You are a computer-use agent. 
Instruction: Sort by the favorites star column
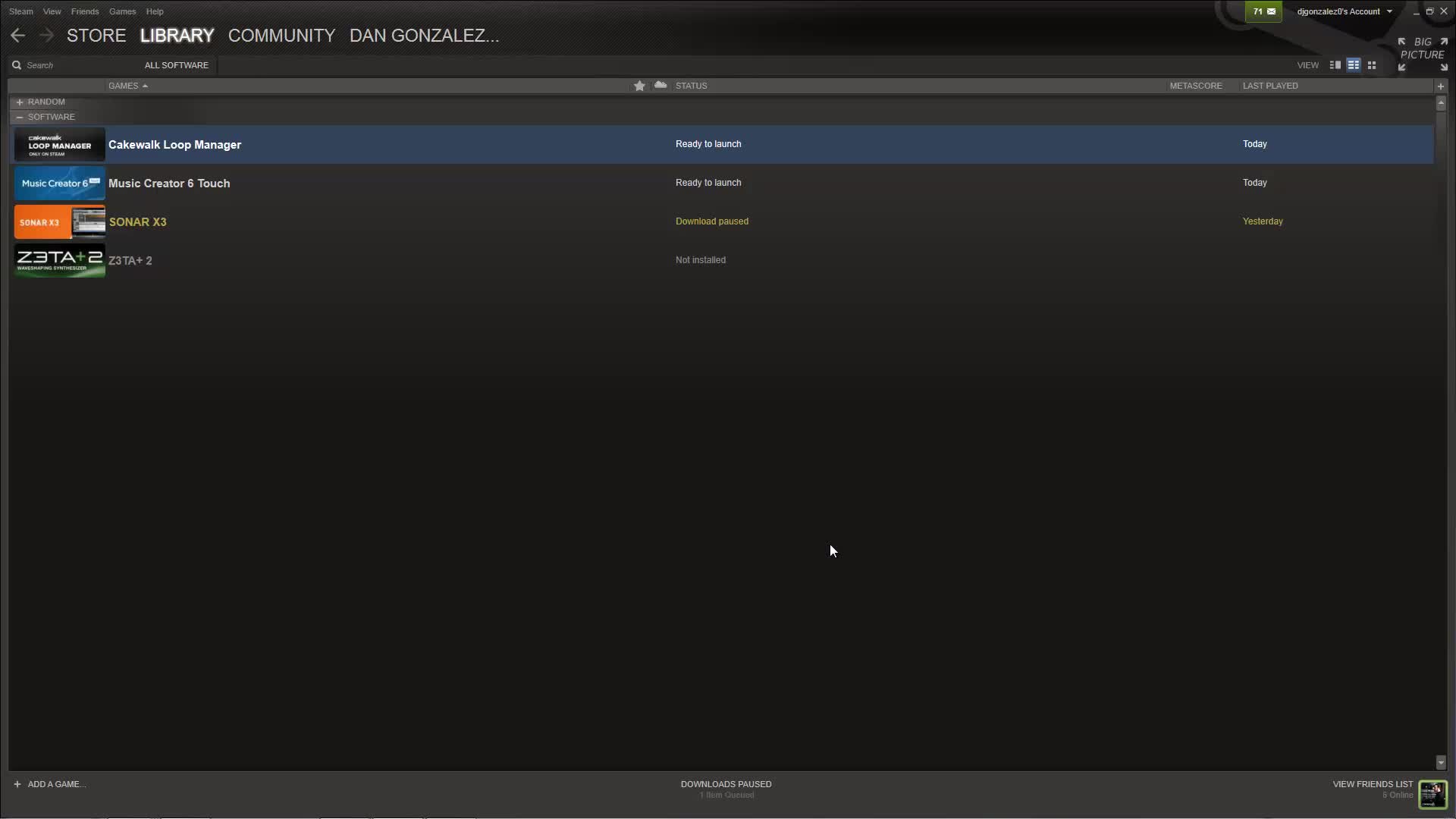pos(639,86)
